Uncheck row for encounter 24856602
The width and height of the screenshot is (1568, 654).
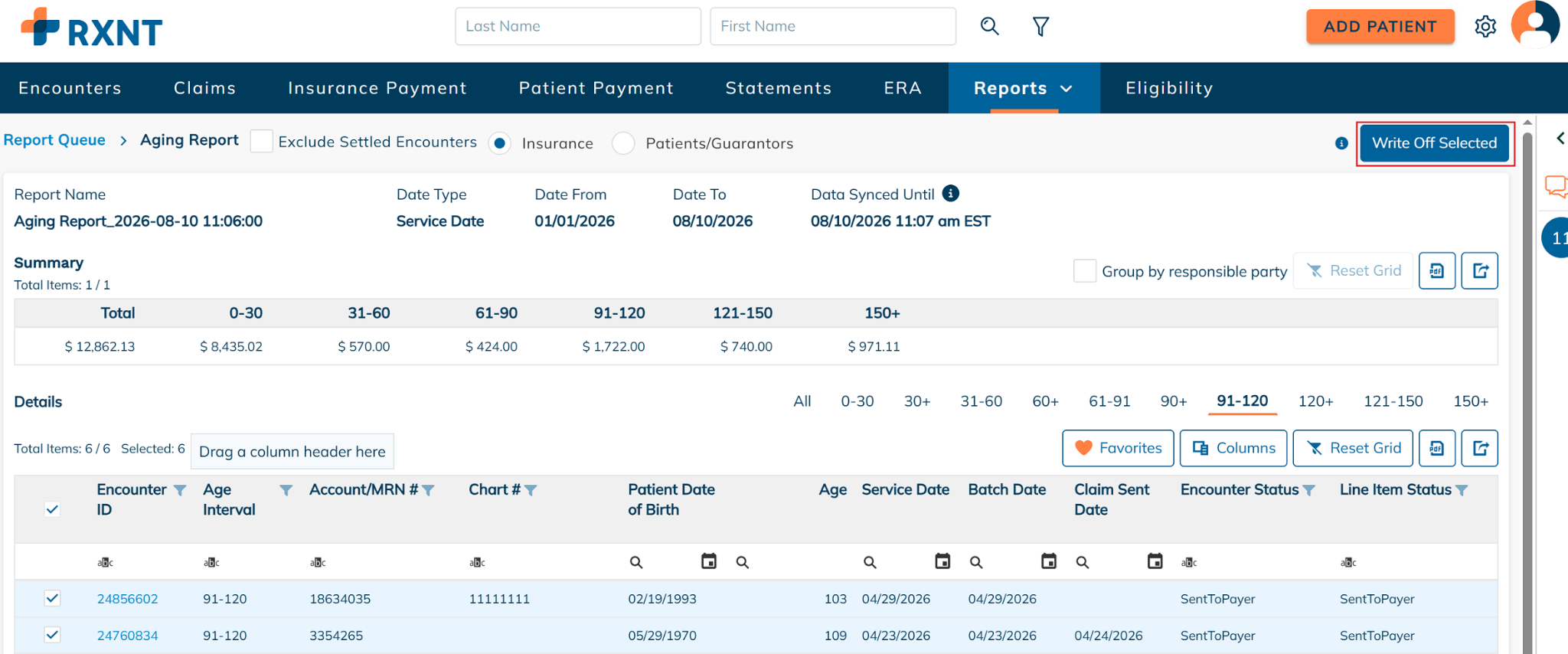52,598
